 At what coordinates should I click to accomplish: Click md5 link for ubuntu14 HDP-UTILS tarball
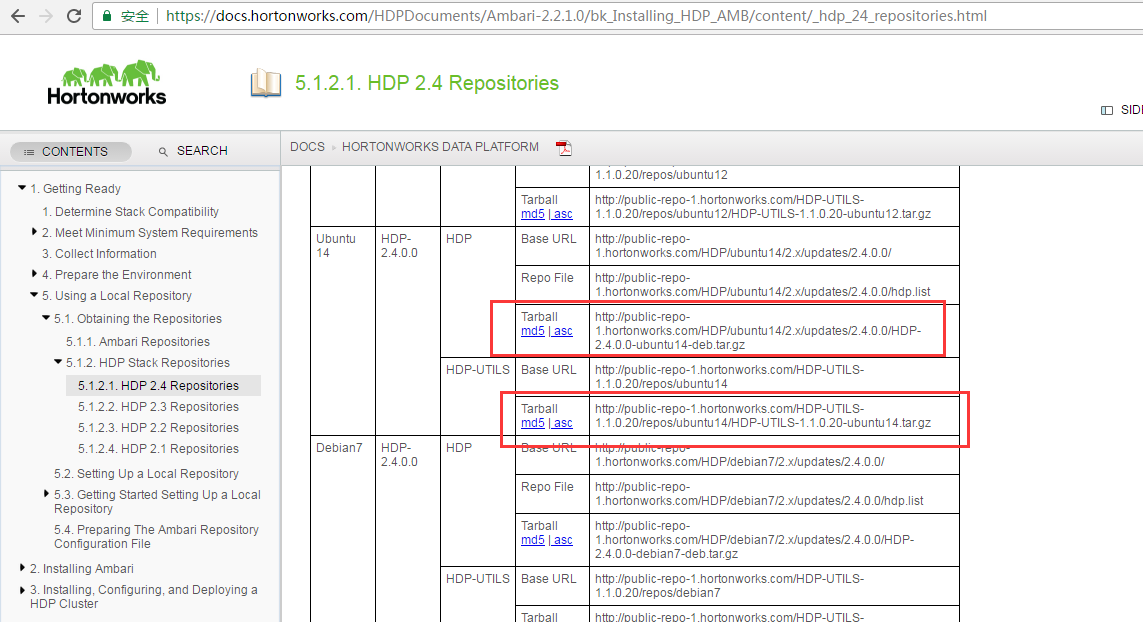(533, 423)
